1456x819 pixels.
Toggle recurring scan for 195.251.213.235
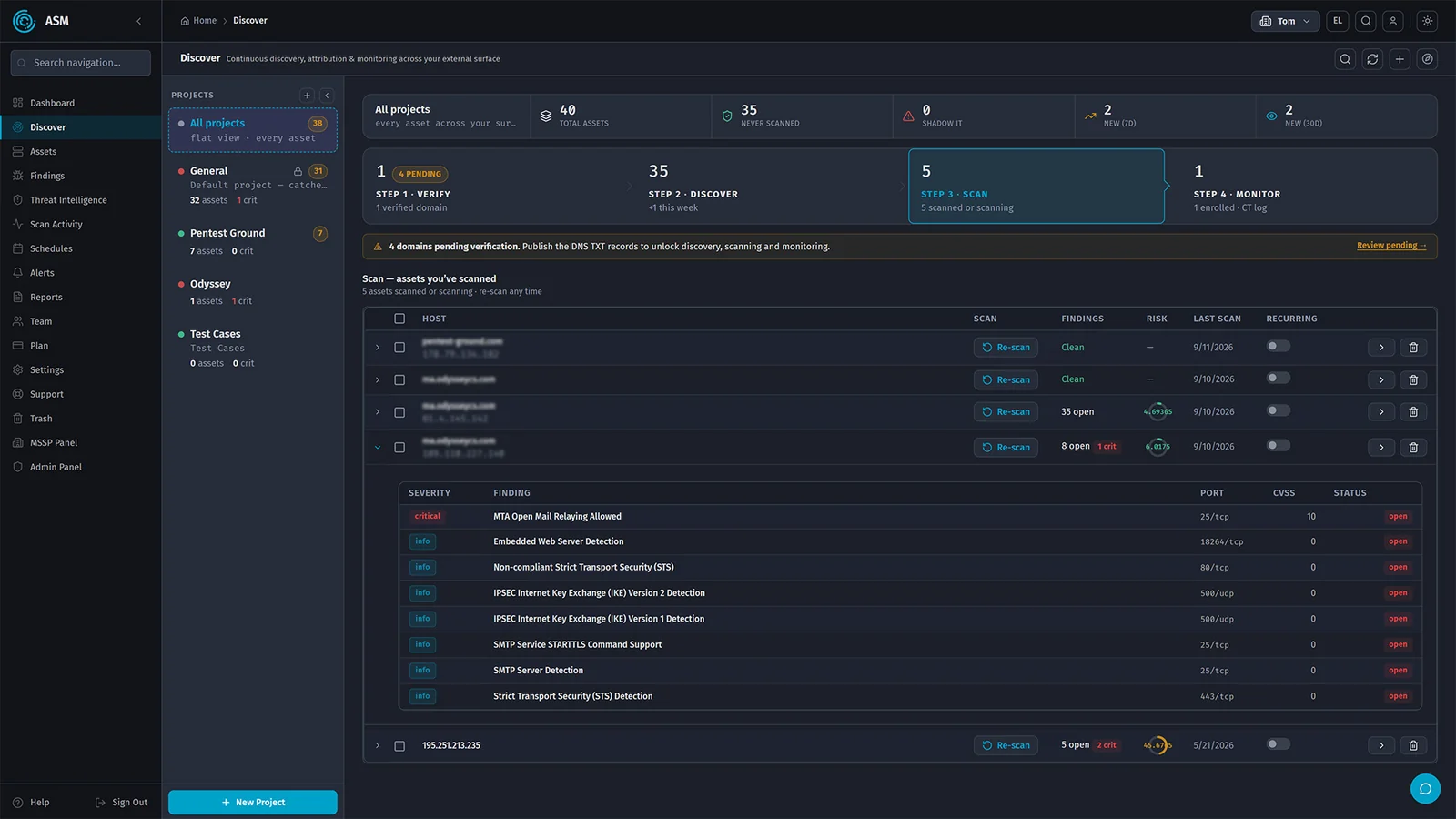[x=1279, y=744]
